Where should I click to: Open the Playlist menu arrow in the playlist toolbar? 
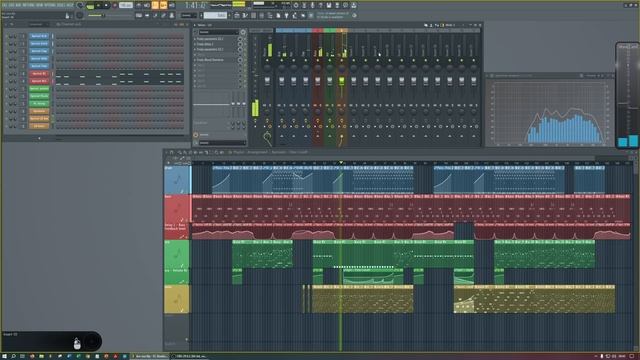[x=167, y=152]
